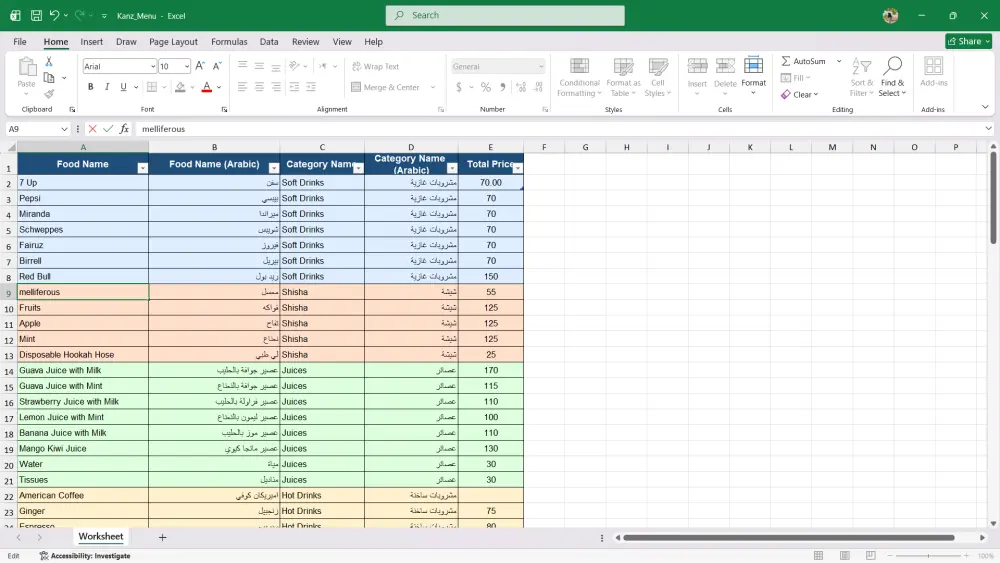Click Accessibility: Investigate in status bar
The image size is (1000, 563).
pos(85,556)
